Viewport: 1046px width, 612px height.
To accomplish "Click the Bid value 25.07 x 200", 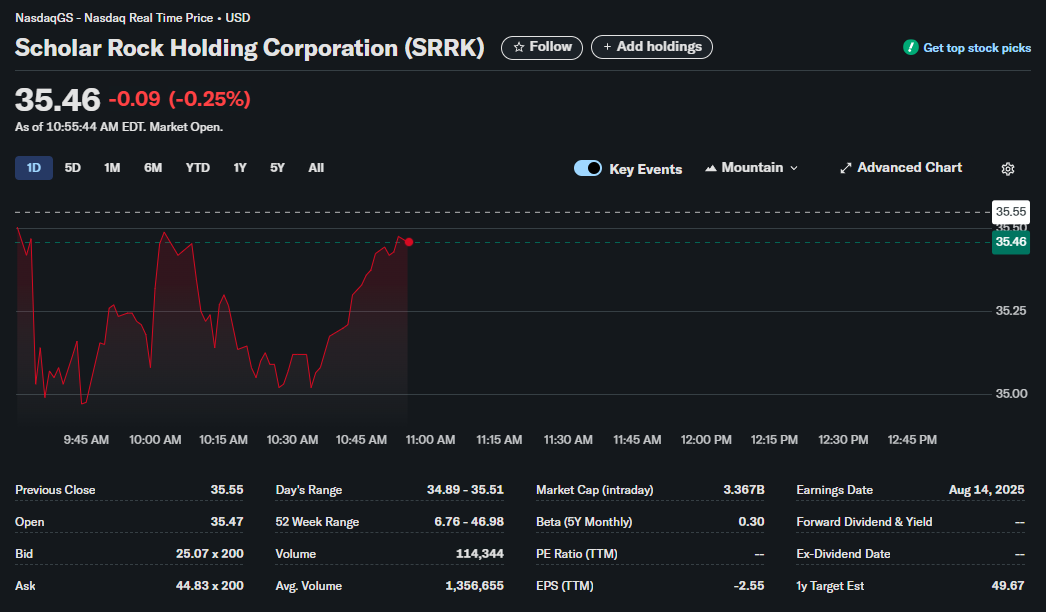I will [209, 554].
